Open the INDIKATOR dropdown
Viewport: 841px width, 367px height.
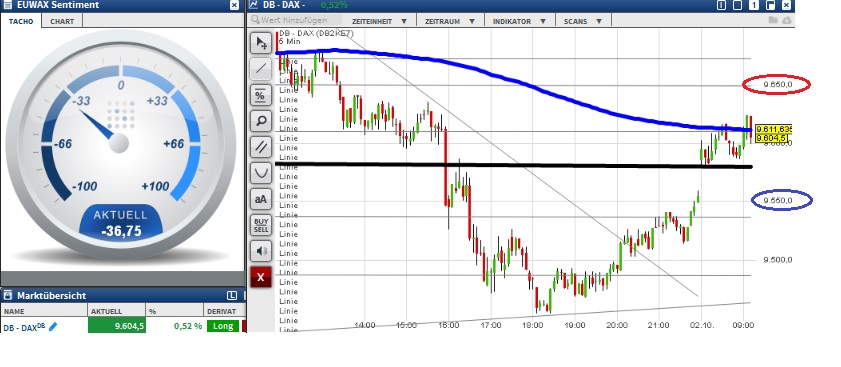click(519, 21)
